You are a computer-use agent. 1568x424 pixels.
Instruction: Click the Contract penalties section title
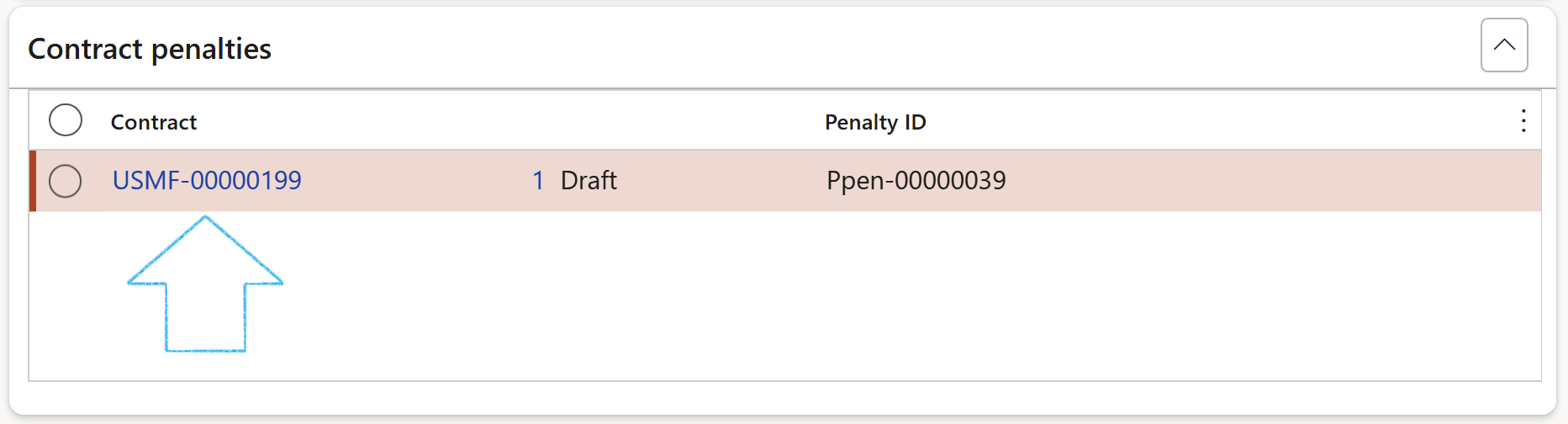(x=150, y=50)
